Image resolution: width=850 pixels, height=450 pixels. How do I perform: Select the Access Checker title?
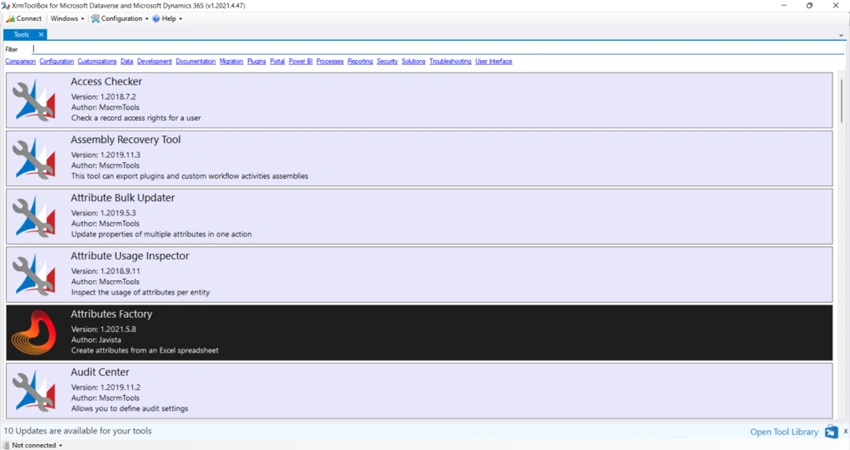106,82
